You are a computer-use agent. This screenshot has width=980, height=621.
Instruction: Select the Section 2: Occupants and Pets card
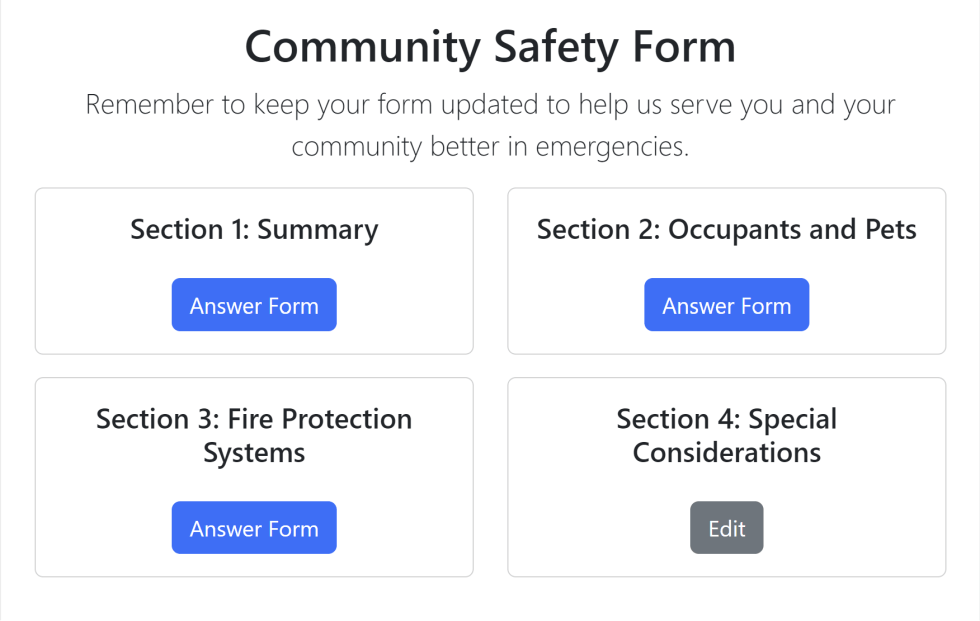(x=726, y=270)
